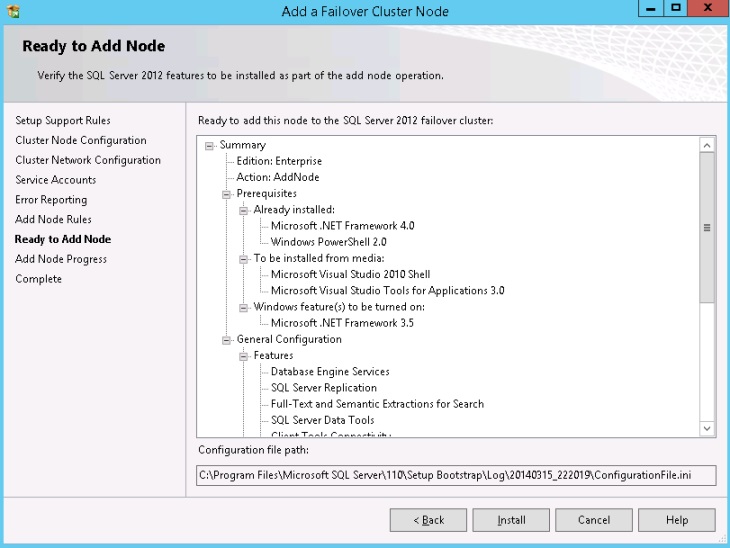The height and width of the screenshot is (548, 730).
Task: Select the Add Node Progress step
Action: (x=61, y=259)
